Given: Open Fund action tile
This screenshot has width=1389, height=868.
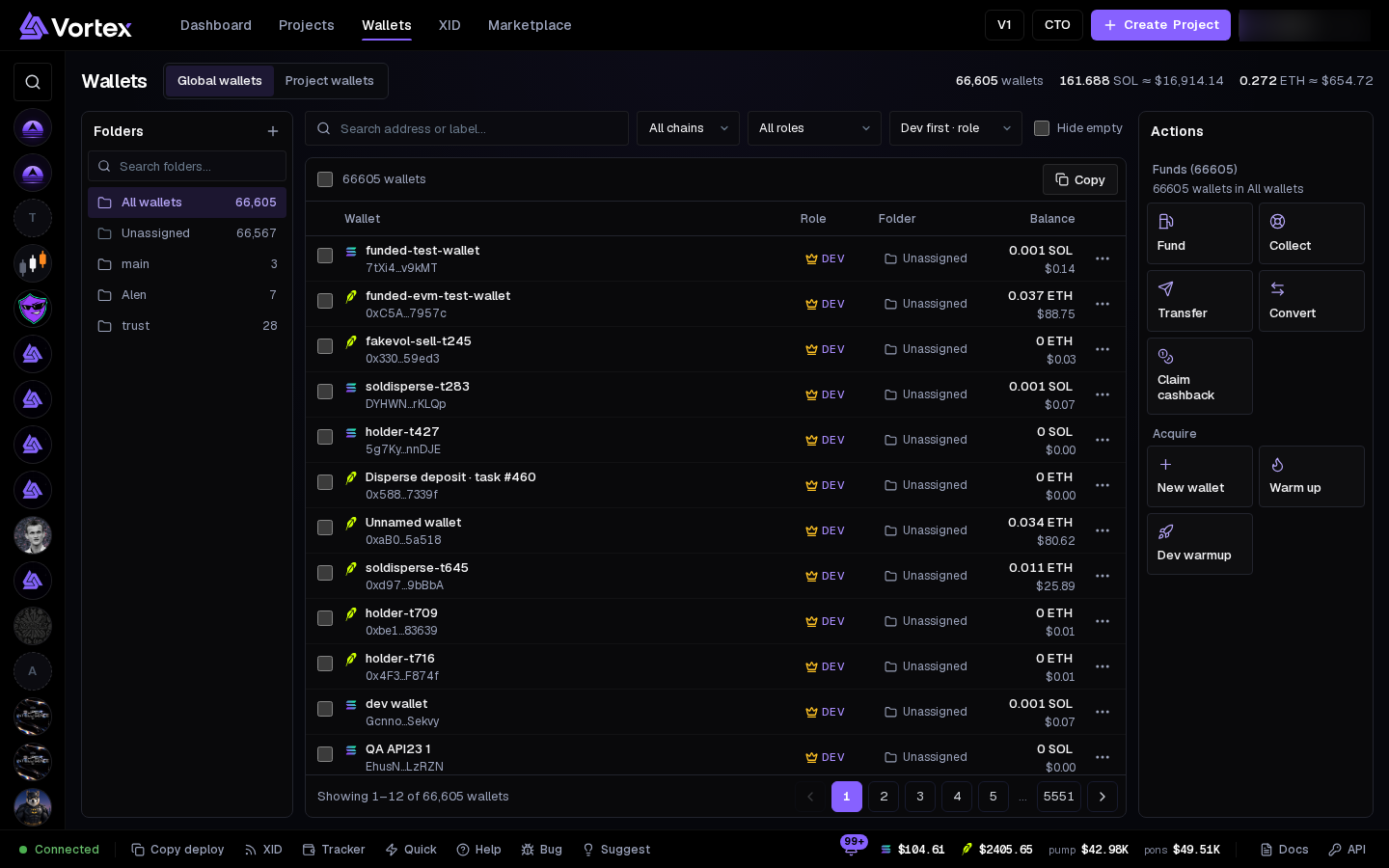Looking at the screenshot, I should [x=1199, y=233].
